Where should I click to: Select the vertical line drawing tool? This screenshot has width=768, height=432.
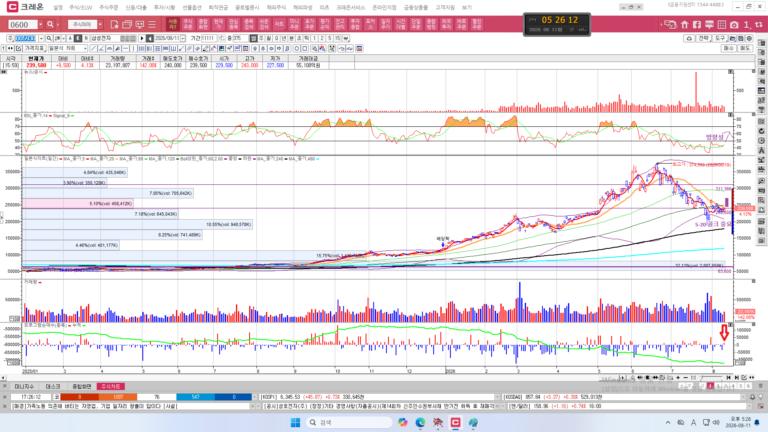133,48
